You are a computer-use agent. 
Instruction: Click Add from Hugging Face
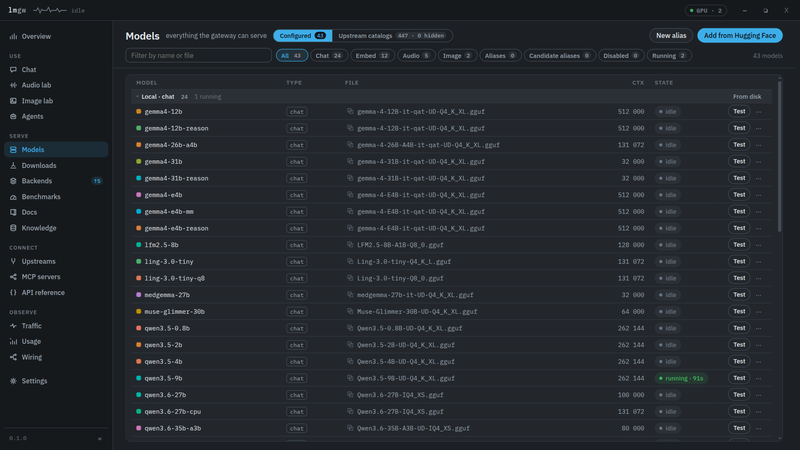click(x=740, y=36)
